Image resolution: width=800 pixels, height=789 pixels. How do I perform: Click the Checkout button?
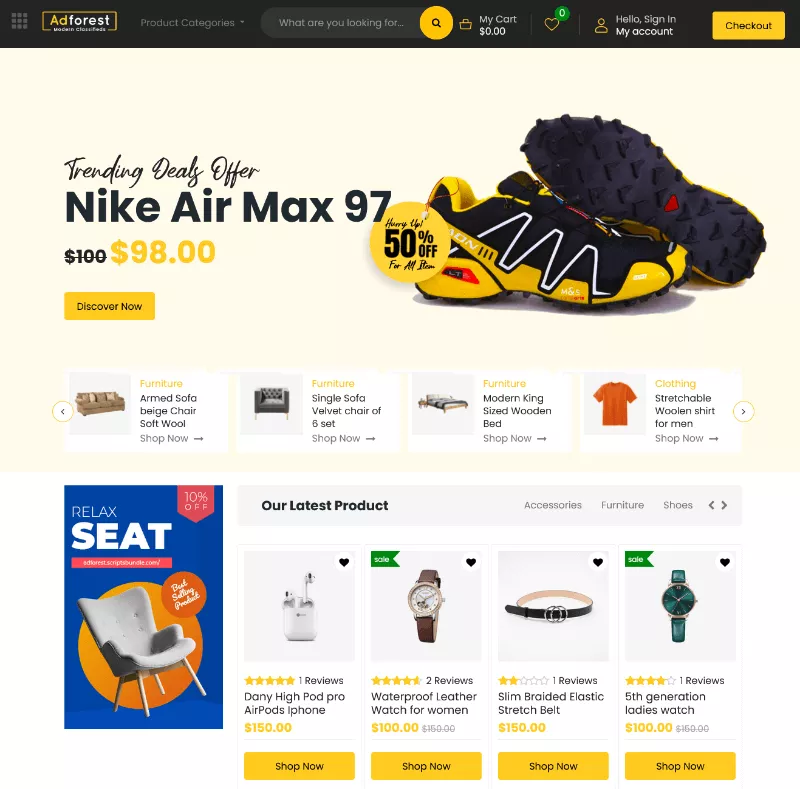(748, 26)
